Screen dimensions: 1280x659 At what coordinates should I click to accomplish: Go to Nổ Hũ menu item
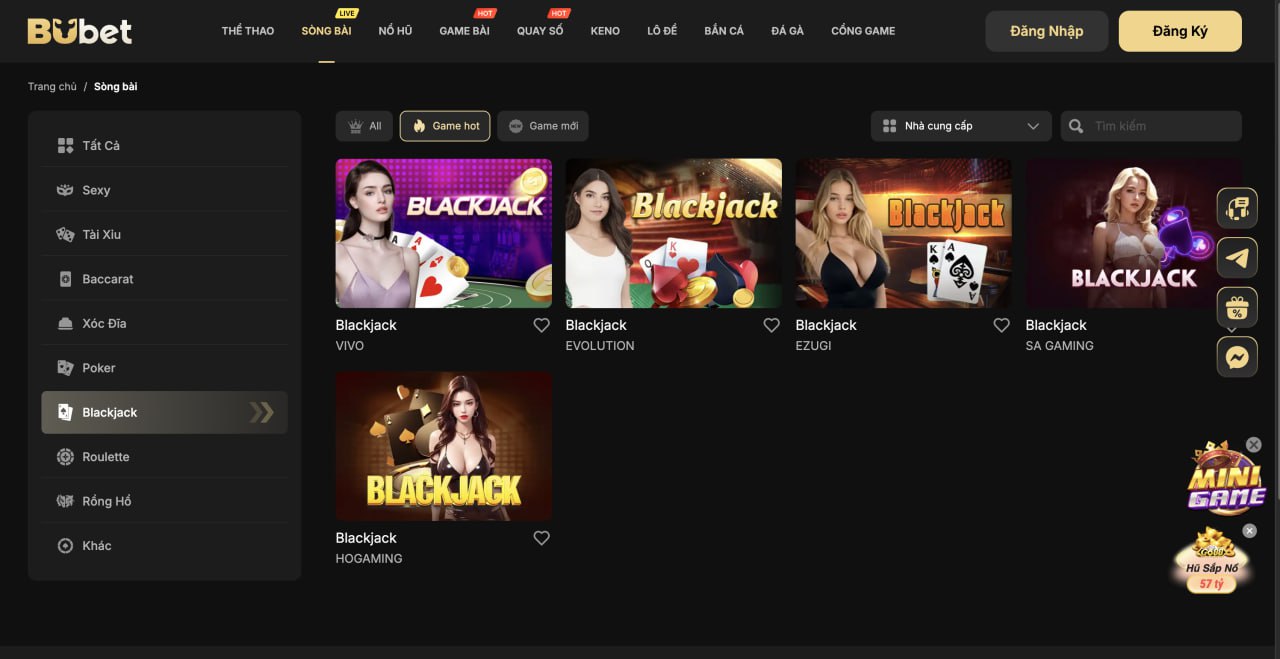tap(395, 31)
